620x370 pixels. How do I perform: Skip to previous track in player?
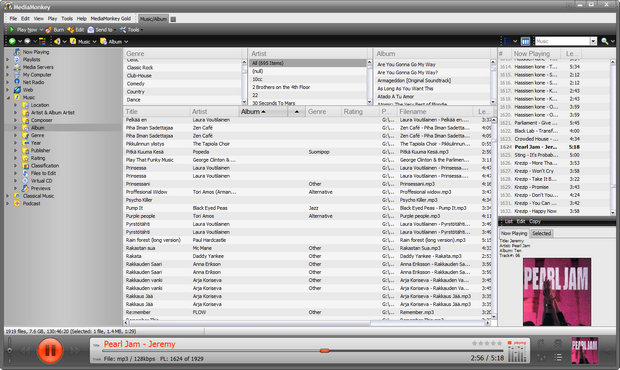[x=26, y=350]
